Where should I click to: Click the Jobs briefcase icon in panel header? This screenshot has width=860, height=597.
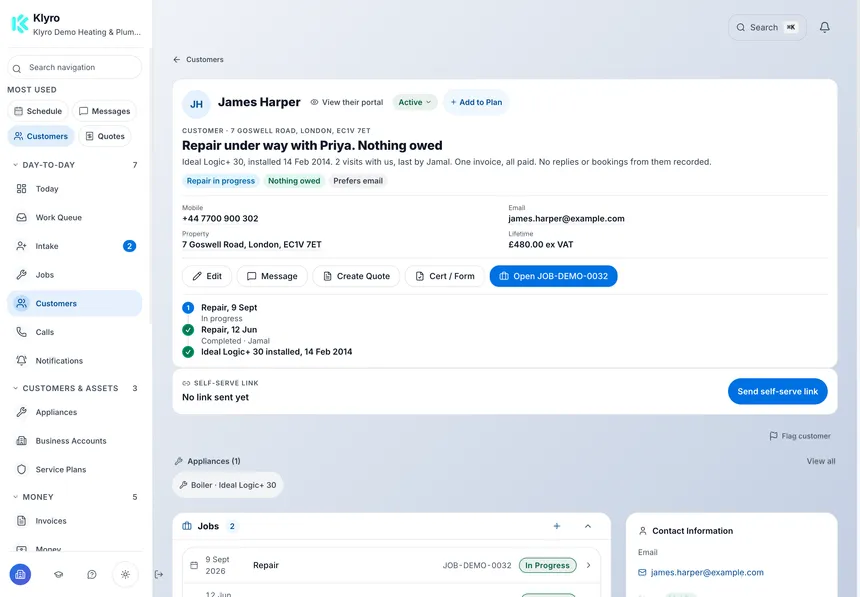coord(187,526)
